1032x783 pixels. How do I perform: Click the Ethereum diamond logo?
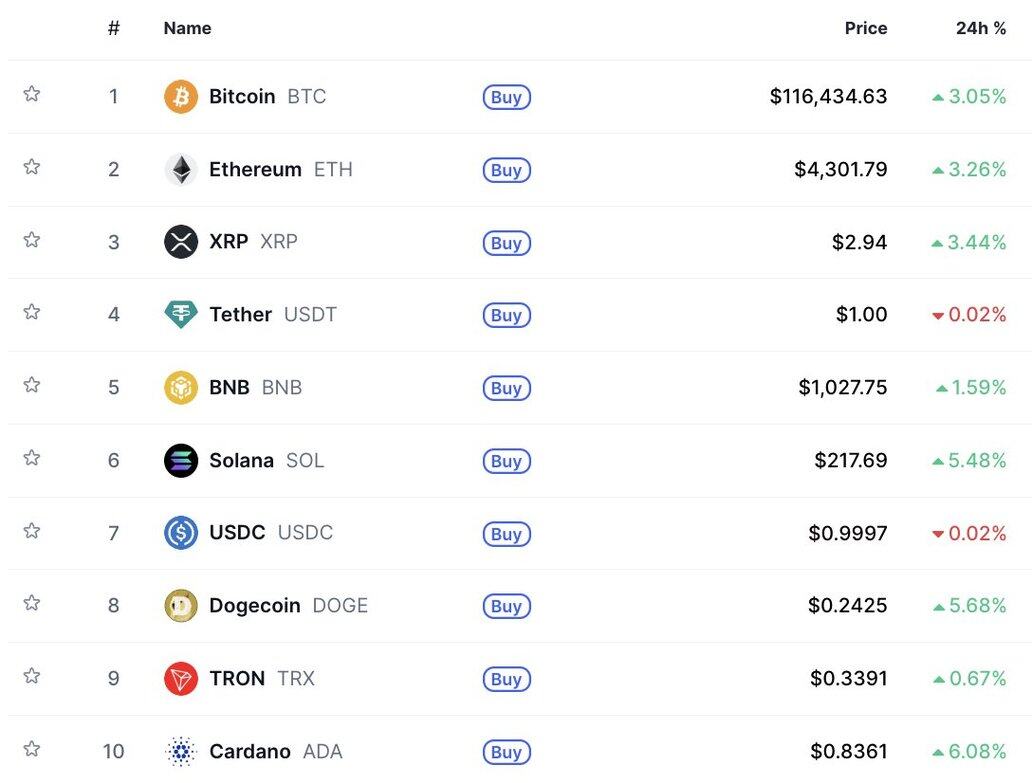tap(181, 170)
